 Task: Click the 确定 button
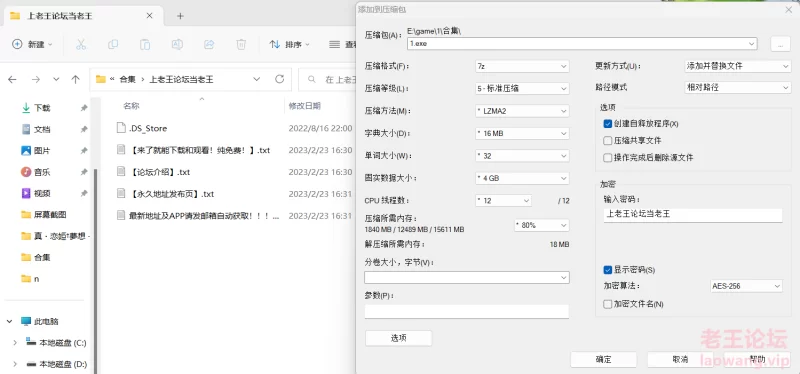point(603,359)
